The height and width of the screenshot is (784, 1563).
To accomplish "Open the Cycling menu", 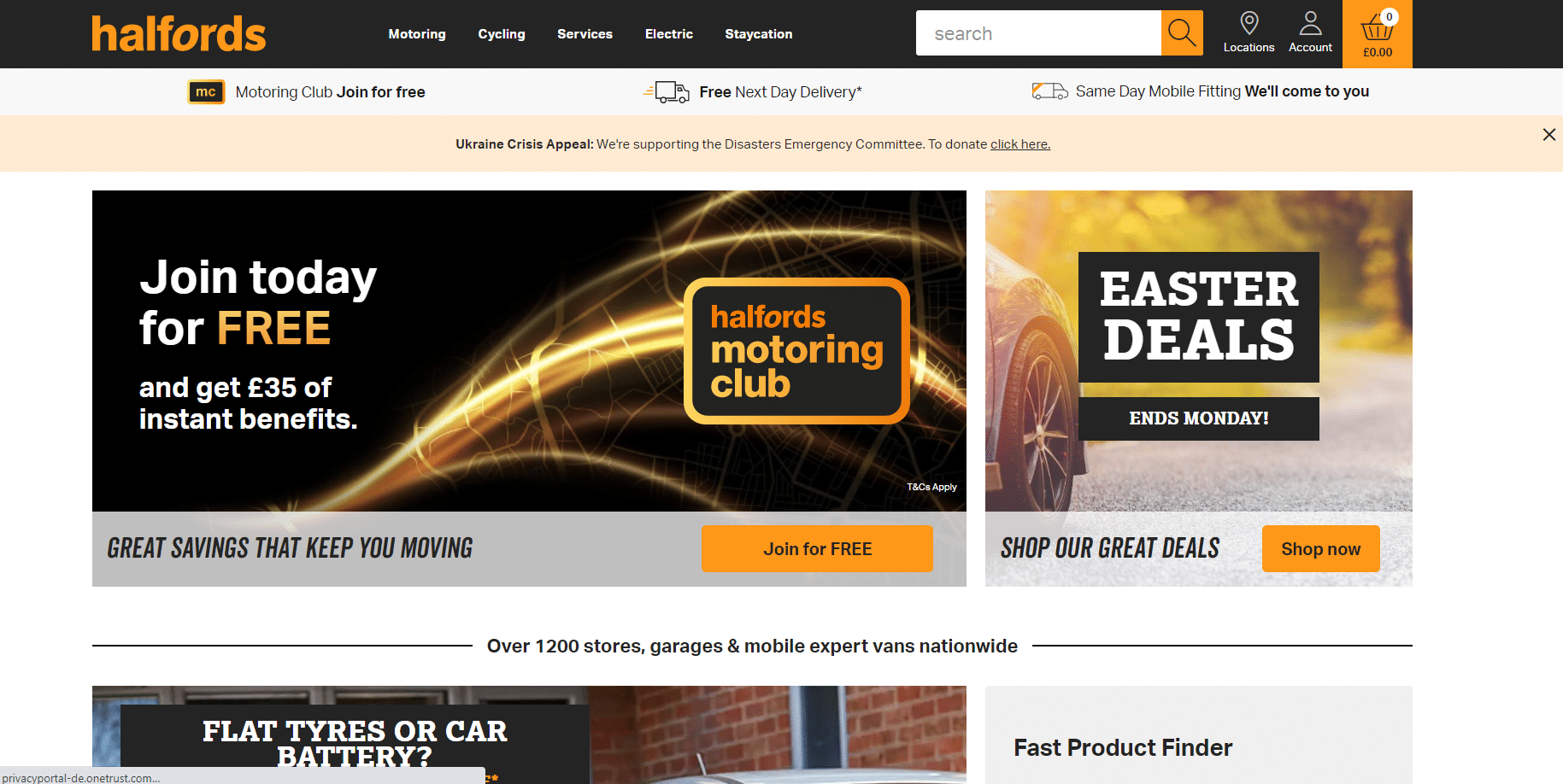I will [x=502, y=34].
